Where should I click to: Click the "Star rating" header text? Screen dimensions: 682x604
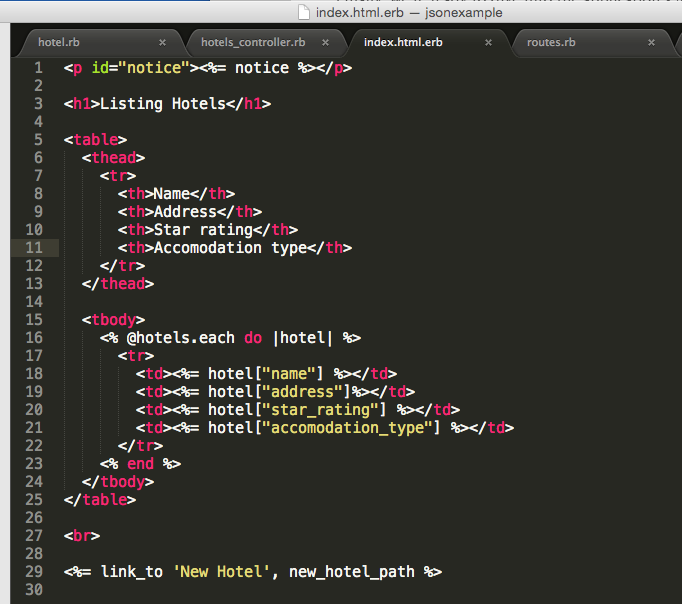(x=204, y=230)
